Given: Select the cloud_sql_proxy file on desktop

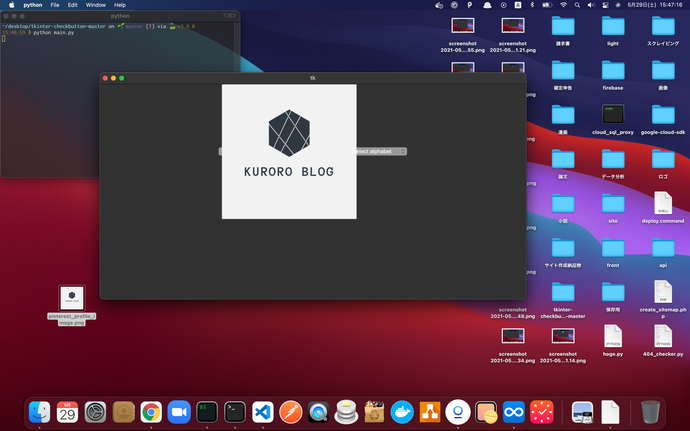Looking at the screenshot, I should point(613,119).
